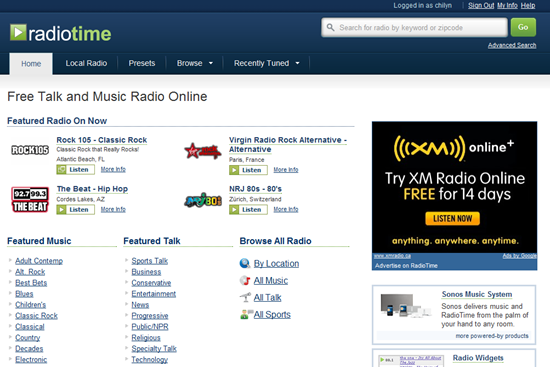
Task: Listen to Virgin Radio Rock Alternative
Action: click(248, 170)
